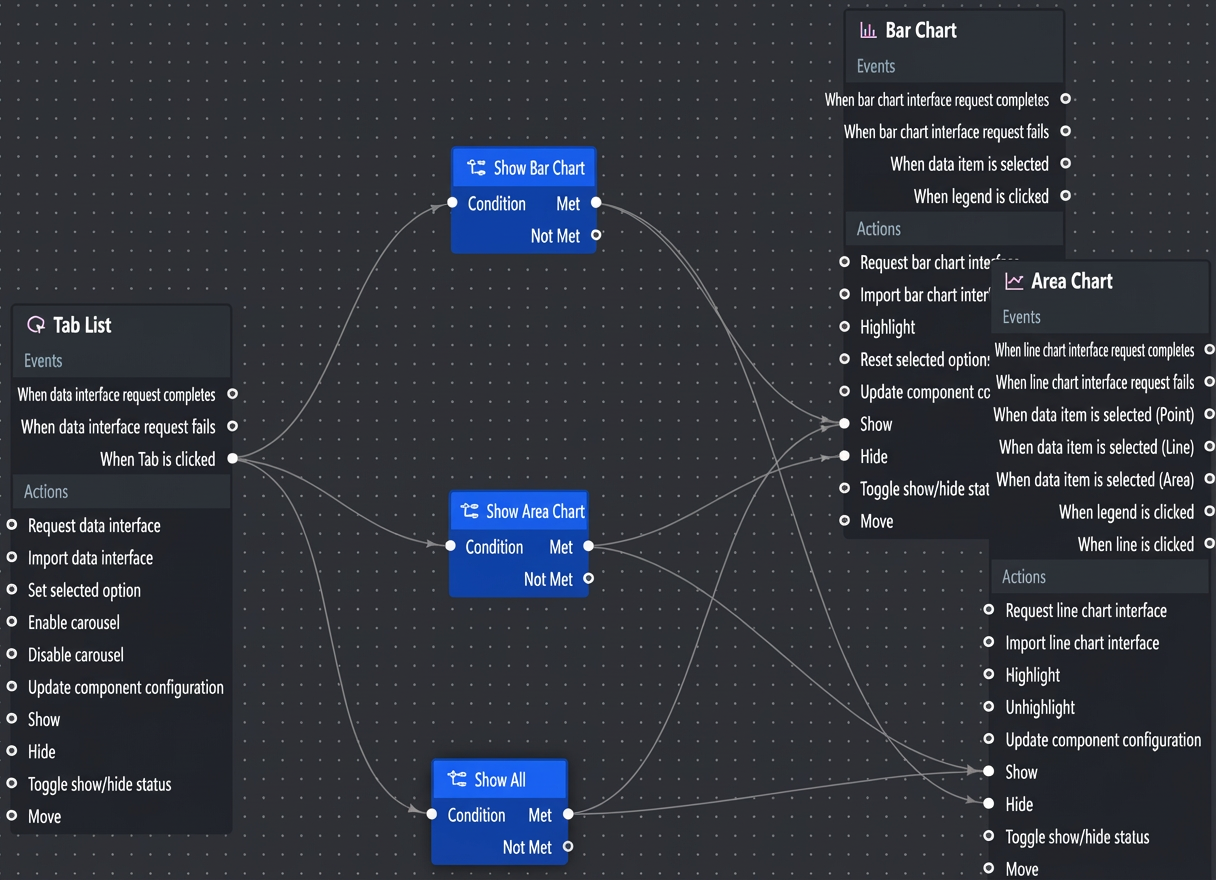
Task: Click the 'Request data interface' input port
Action: [12, 525]
